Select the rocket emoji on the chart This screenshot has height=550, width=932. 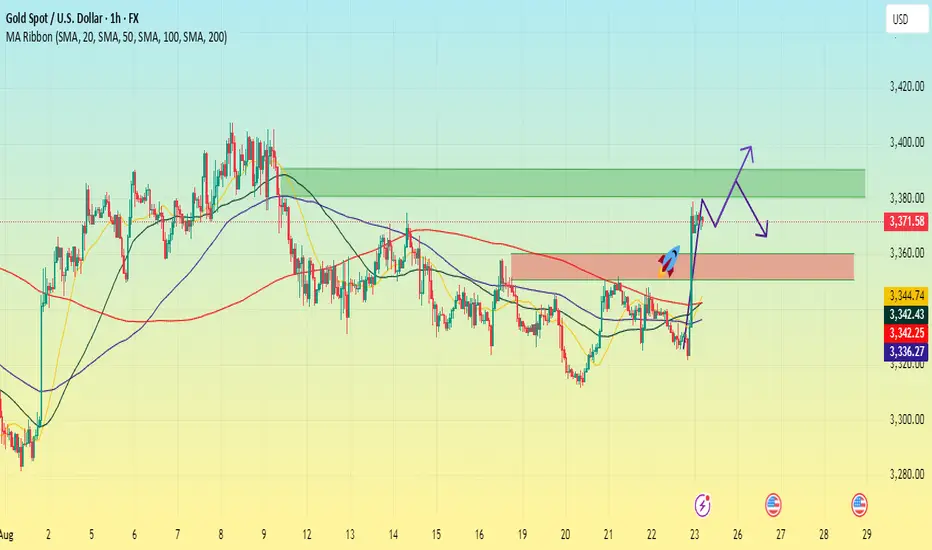point(669,261)
